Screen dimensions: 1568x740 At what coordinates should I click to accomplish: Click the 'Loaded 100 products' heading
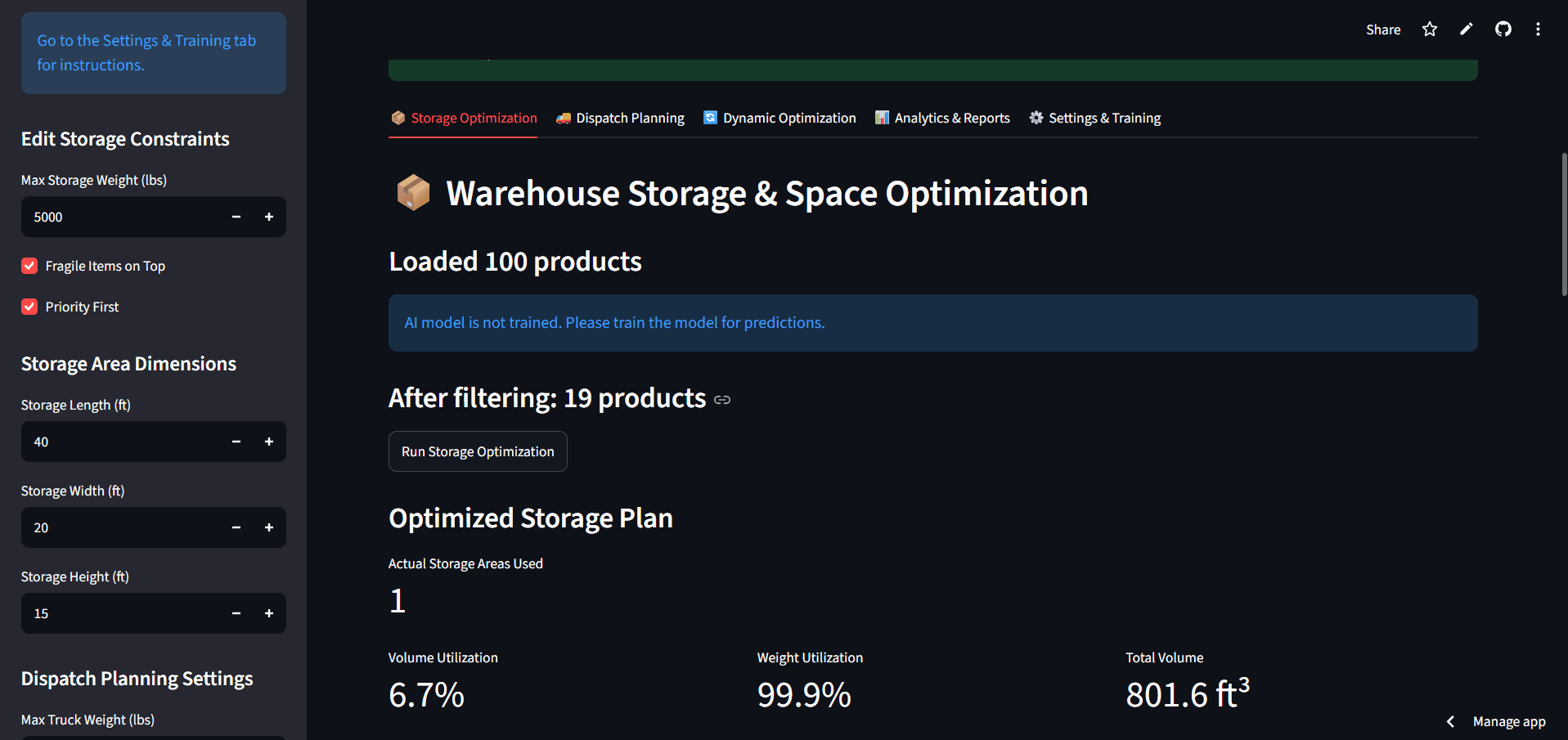pos(515,262)
